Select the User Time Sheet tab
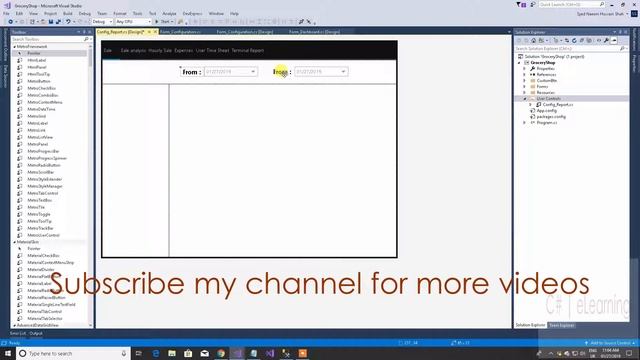This screenshot has width=640, height=360. tap(212, 51)
